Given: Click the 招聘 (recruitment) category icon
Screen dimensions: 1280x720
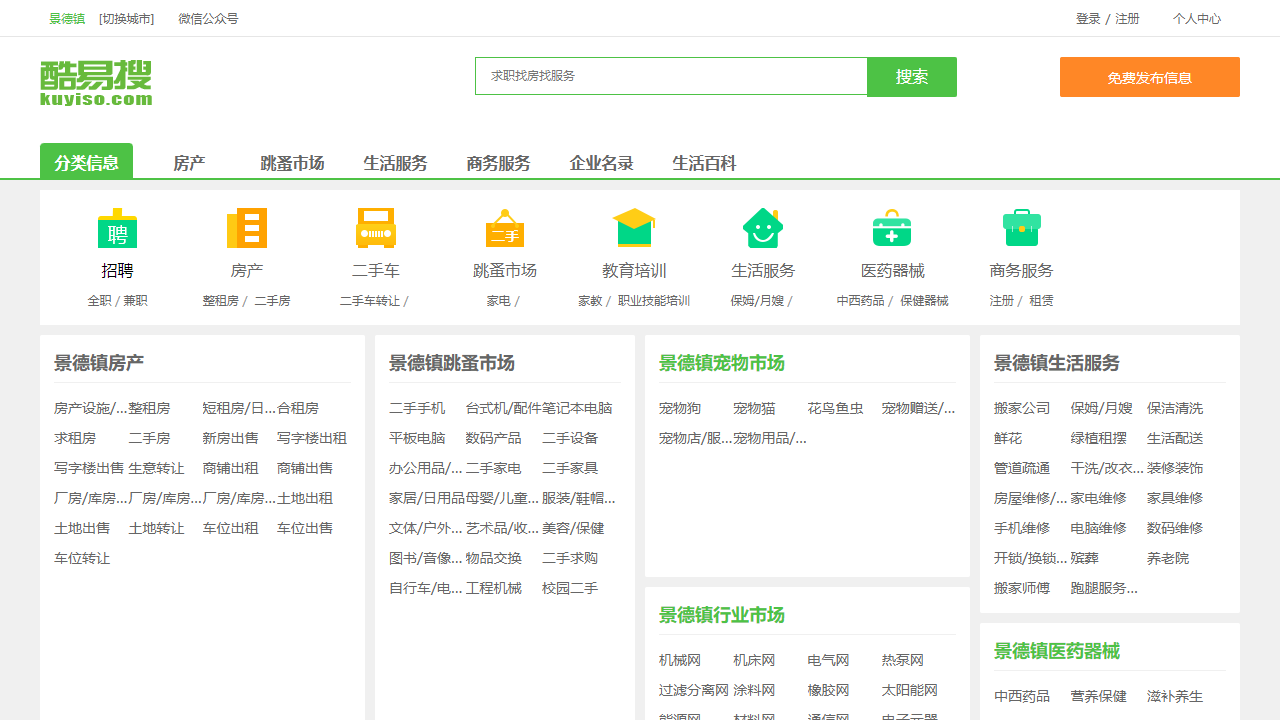Looking at the screenshot, I should [117, 228].
